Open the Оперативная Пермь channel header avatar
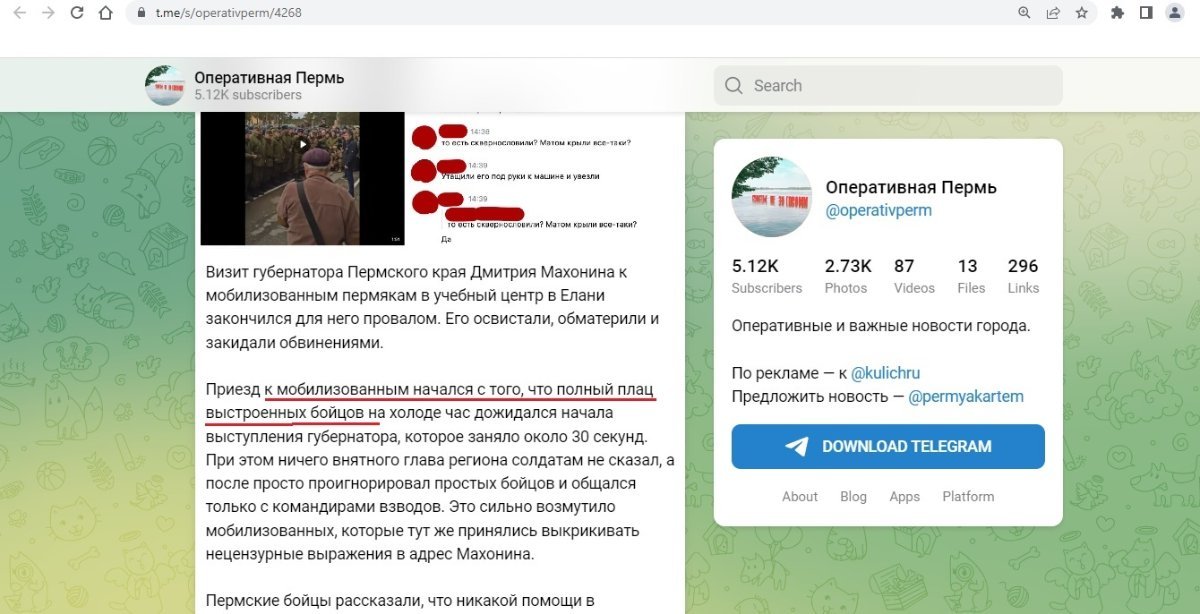The image size is (1200, 614). pos(165,85)
